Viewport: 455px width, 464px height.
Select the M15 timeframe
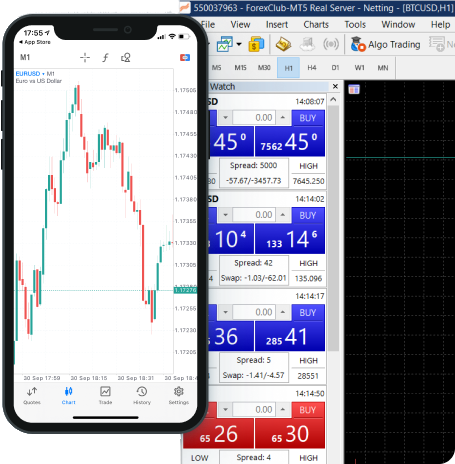[240, 68]
